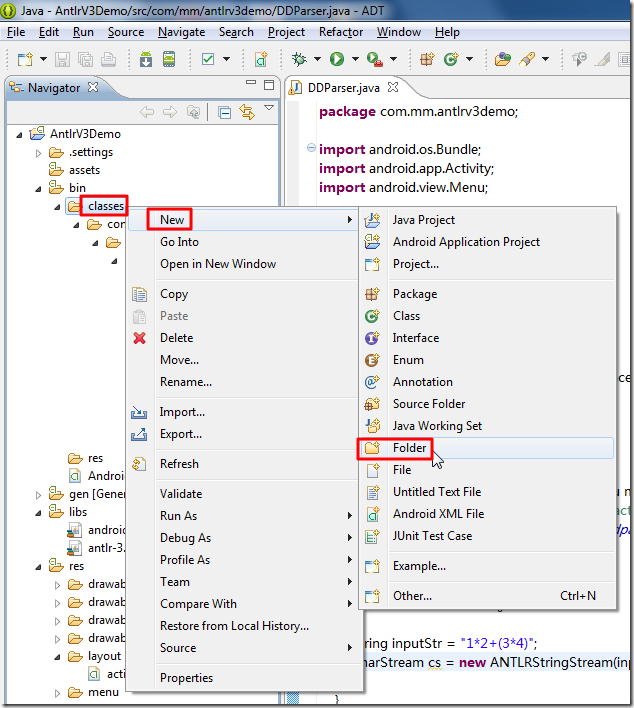Viewport: 634px width, 708px height.
Task: Select the assets folder in Navigator
Action: point(84,170)
